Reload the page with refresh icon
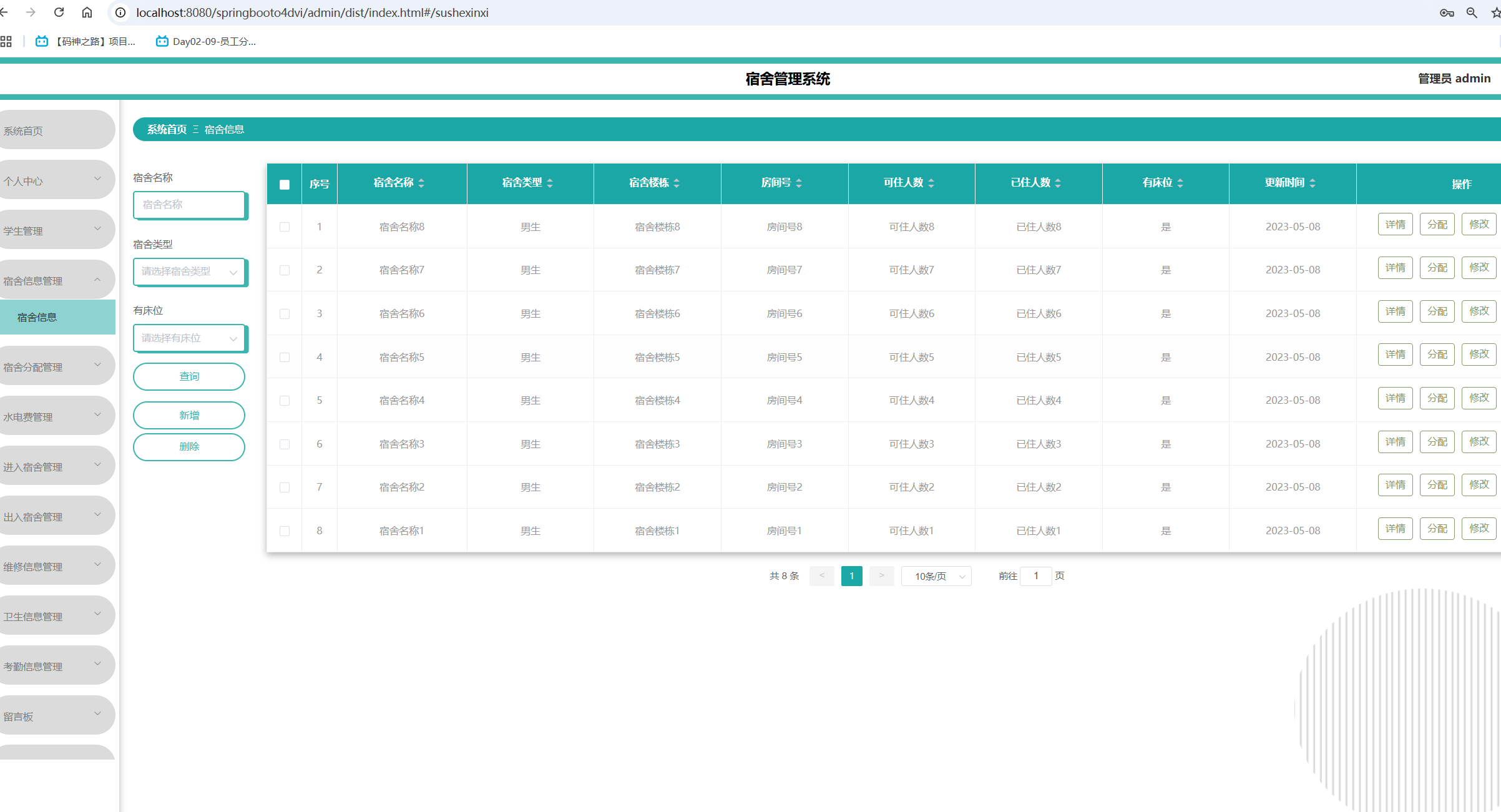This screenshot has height=812, width=1501. click(59, 12)
